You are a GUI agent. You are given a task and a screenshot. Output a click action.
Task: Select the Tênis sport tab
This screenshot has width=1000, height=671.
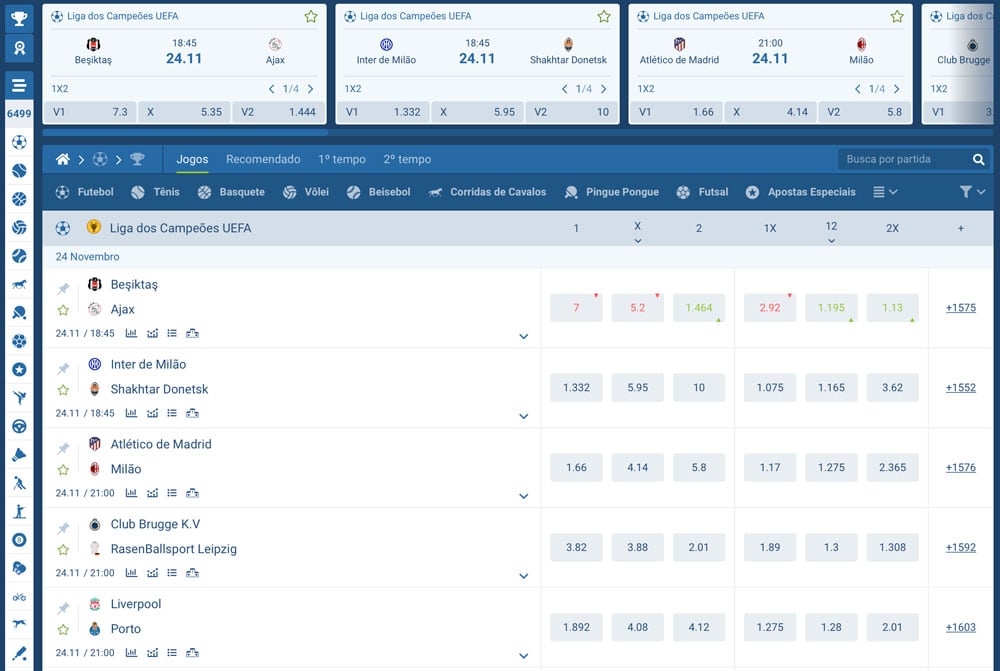(x=155, y=192)
